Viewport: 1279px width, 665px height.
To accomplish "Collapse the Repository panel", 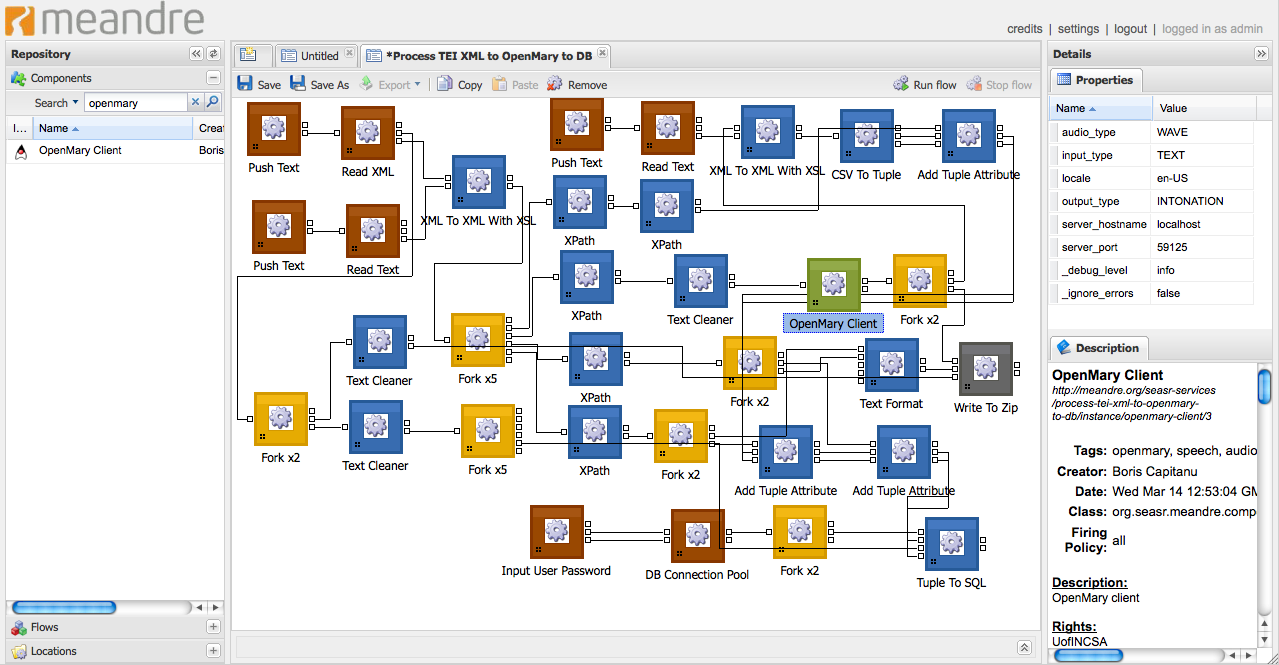I will [x=196, y=54].
